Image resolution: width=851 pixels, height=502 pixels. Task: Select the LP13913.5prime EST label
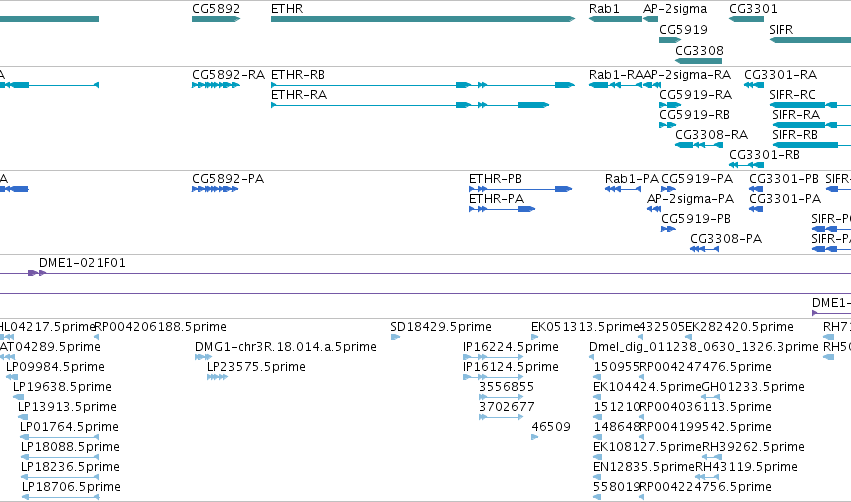(67, 407)
